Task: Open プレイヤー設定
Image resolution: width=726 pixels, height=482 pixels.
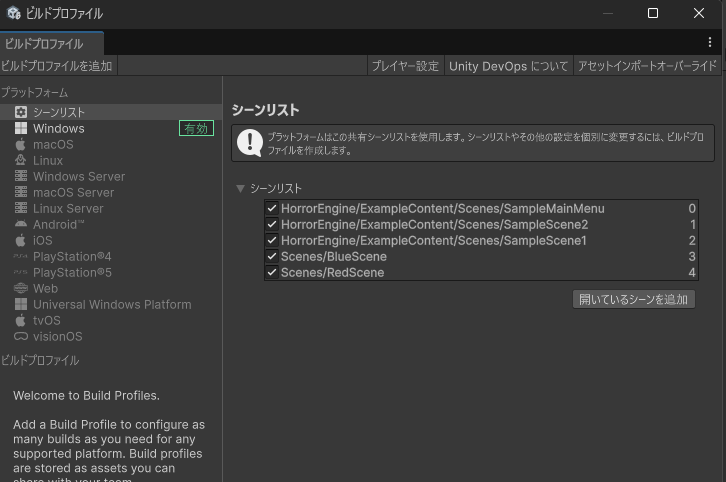Action: tap(405, 66)
